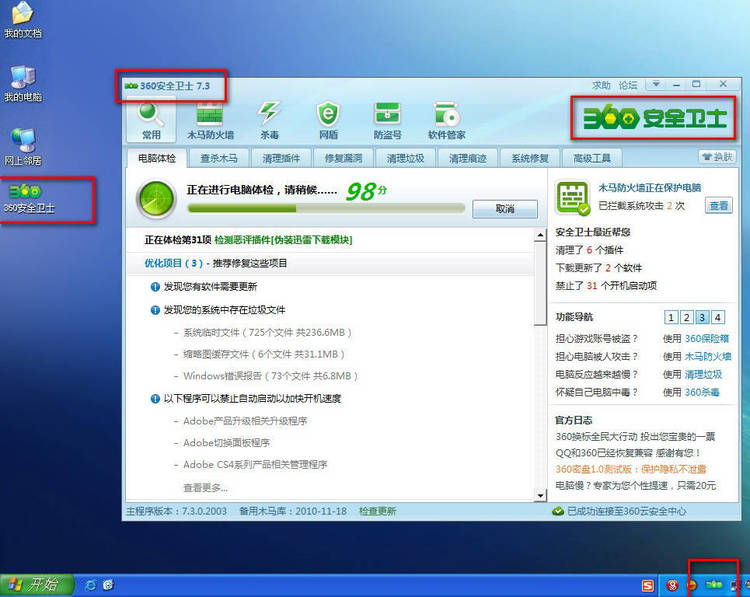The image size is (750, 597).
Task: Click the 换肤 skin button
Action: pyautogui.click(x=717, y=157)
